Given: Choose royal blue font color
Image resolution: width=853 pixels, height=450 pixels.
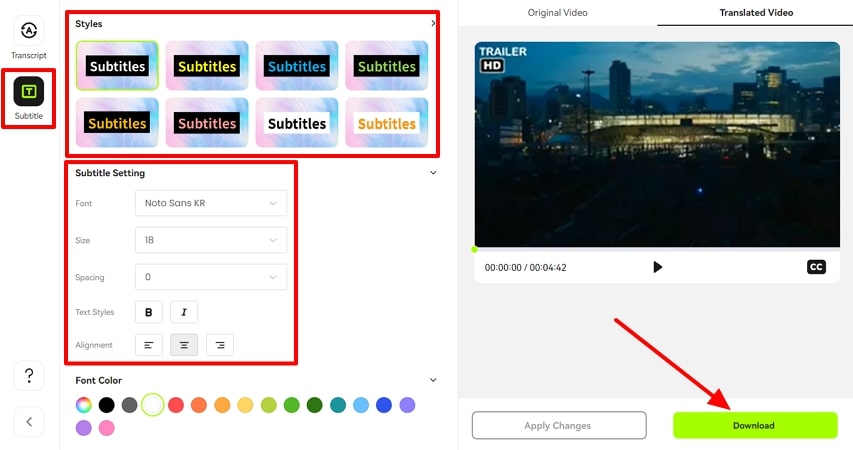Looking at the screenshot, I should pos(384,405).
